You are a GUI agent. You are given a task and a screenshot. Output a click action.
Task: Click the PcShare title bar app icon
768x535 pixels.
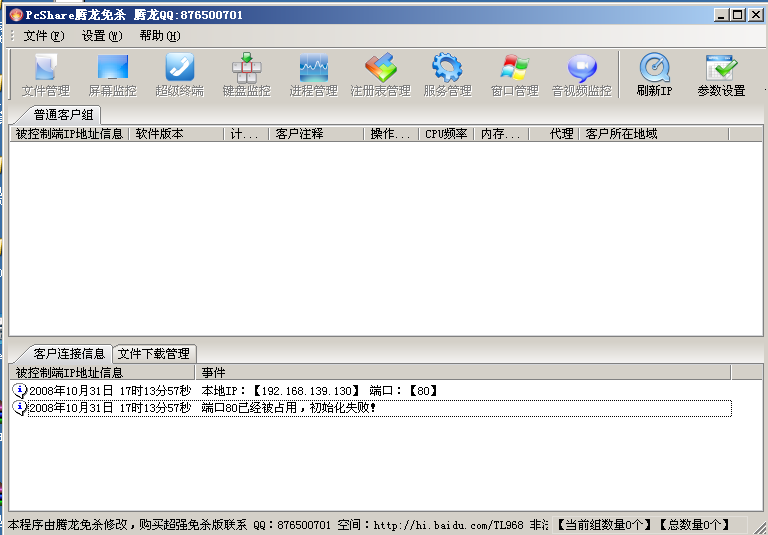pyautogui.click(x=16, y=15)
